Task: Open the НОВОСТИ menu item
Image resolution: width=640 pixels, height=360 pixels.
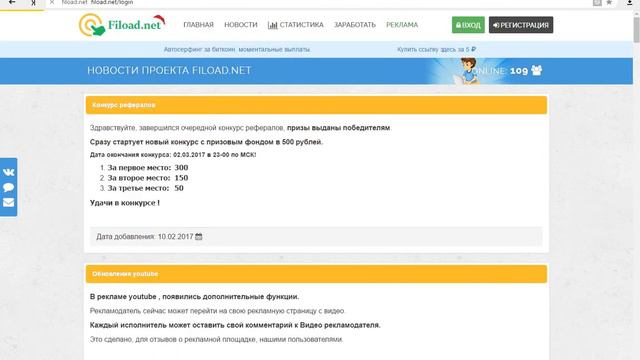Action: 241,25
